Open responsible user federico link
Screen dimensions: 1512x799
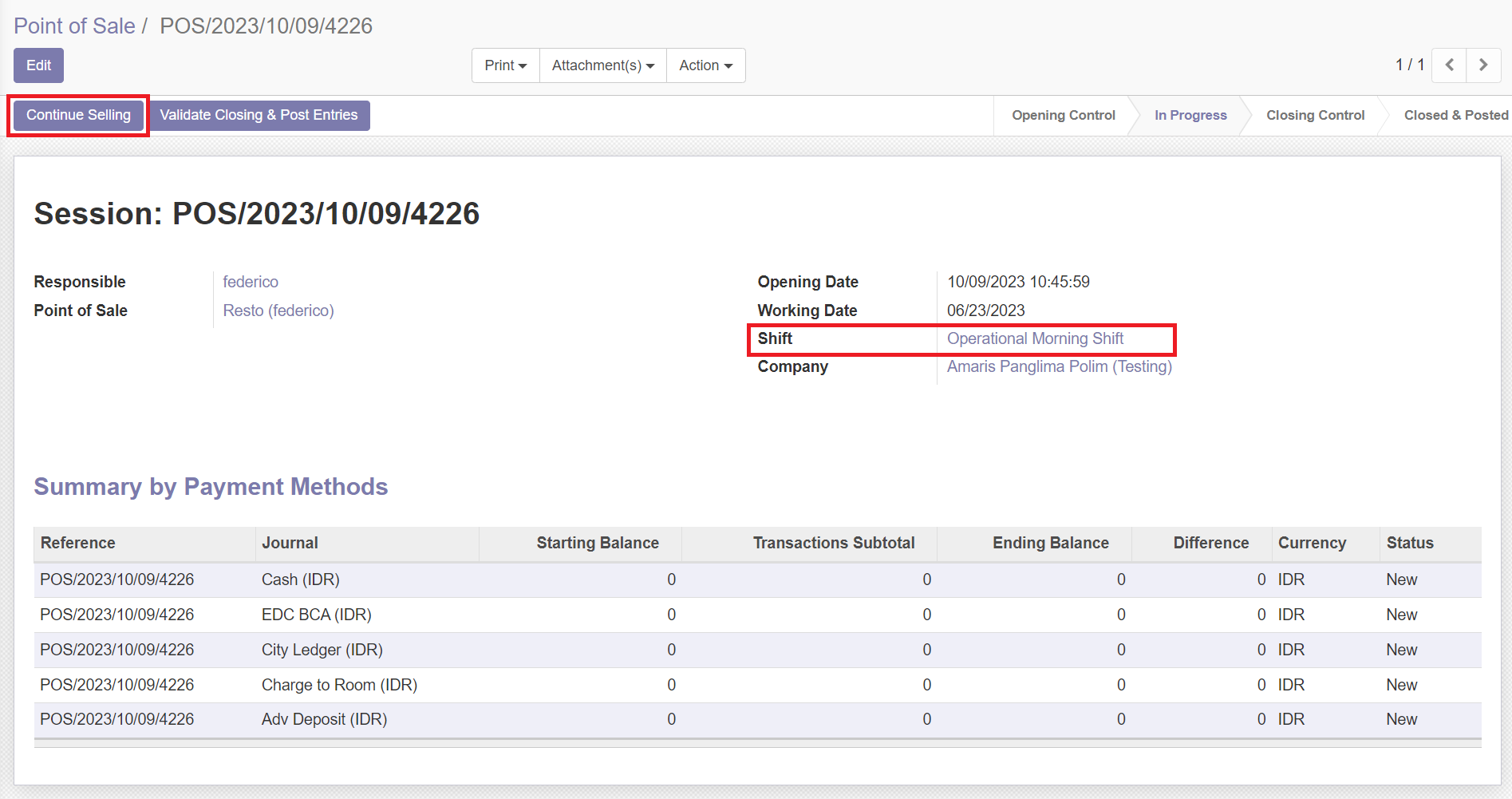click(x=251, y=282)
